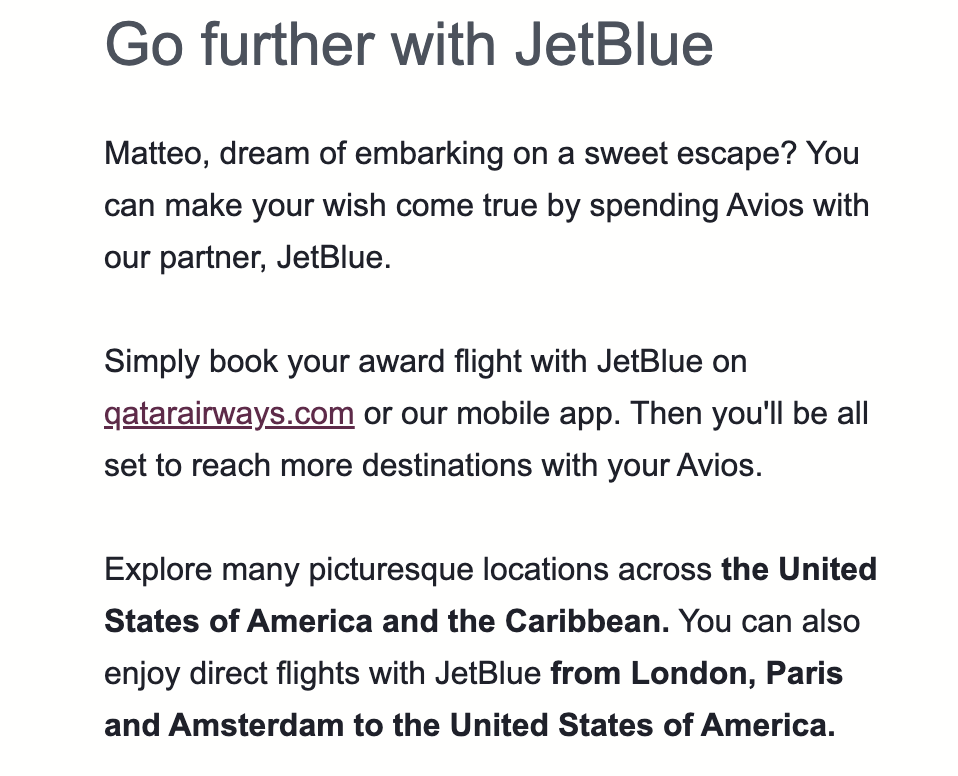The image size is (958, 776).
Task: Click the bold words "the United"
Action: click(x=799, y=569)
